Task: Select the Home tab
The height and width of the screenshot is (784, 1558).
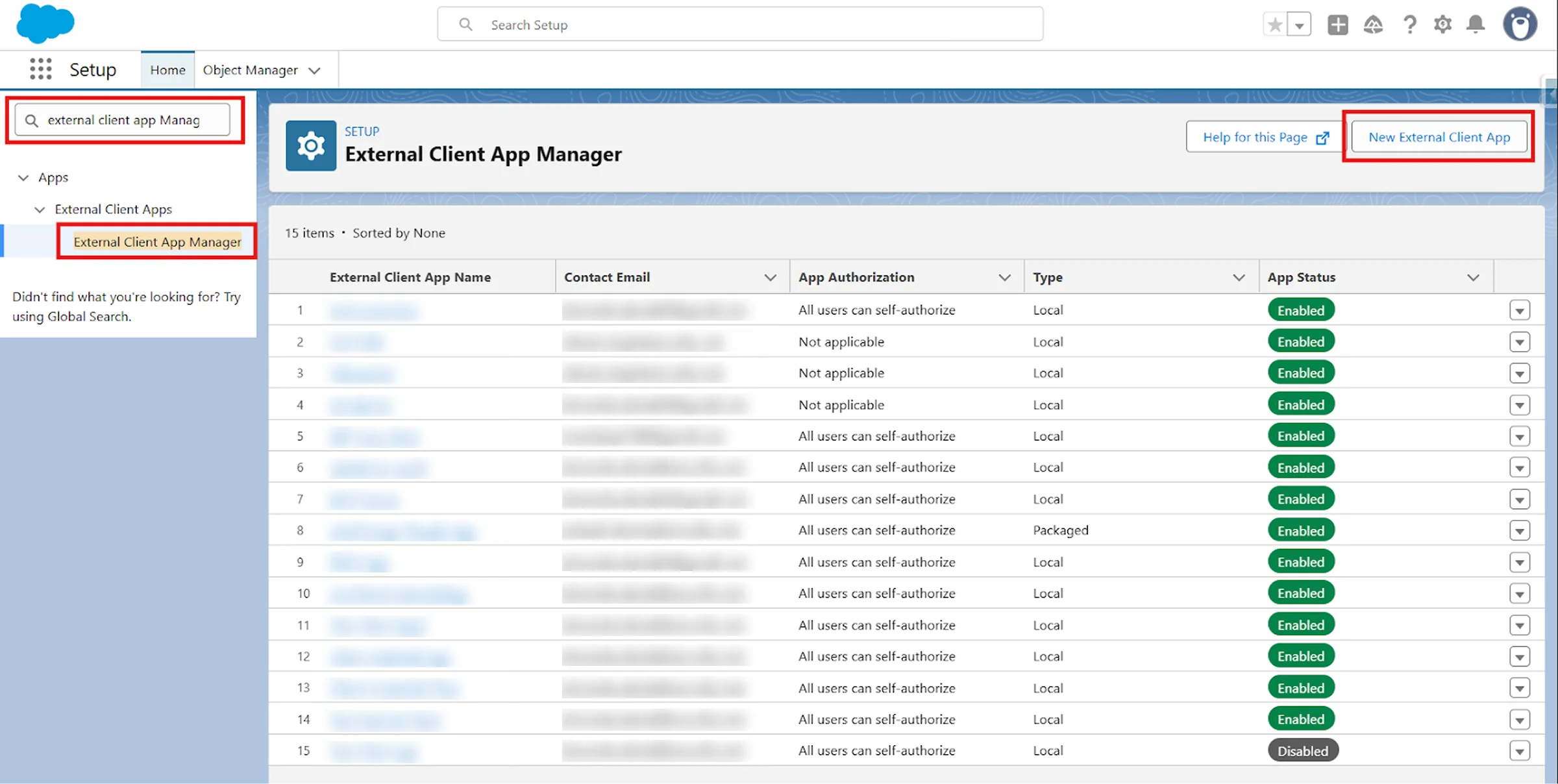Action: (167, 69)
